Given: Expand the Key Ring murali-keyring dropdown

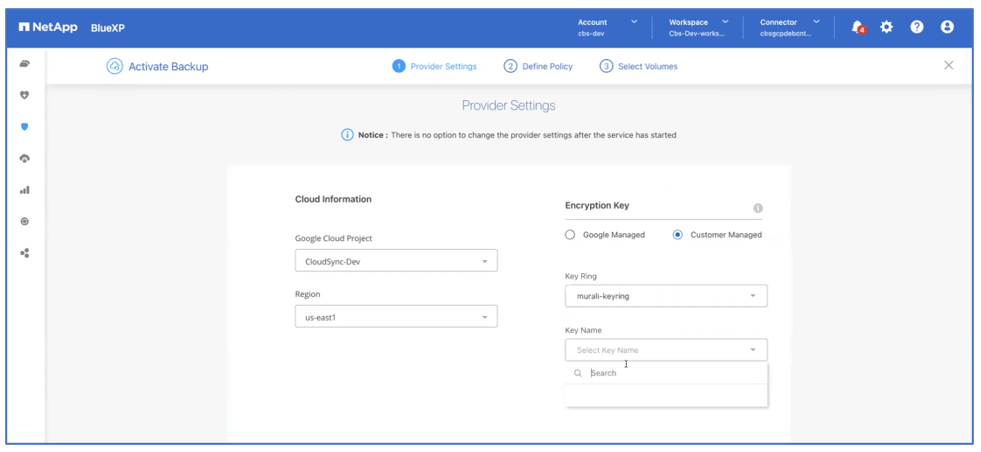Looking at the screenshot, I should [666, 296].
